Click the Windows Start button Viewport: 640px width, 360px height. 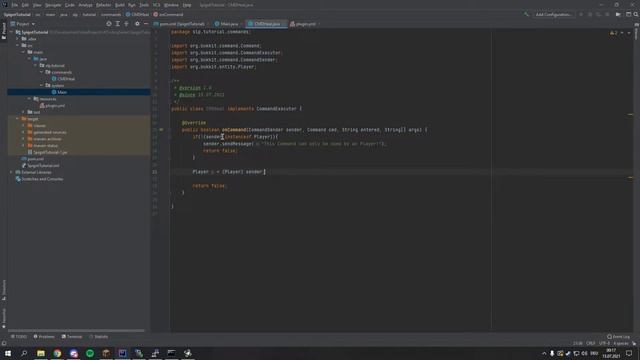(x=8, y=353)
